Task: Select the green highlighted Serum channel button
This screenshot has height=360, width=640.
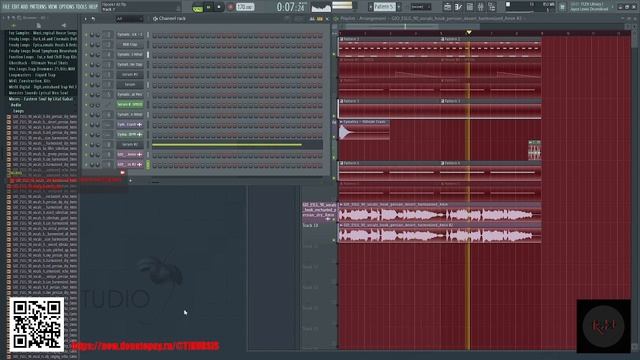Action: pyautogui.click(x=130, y=104)
